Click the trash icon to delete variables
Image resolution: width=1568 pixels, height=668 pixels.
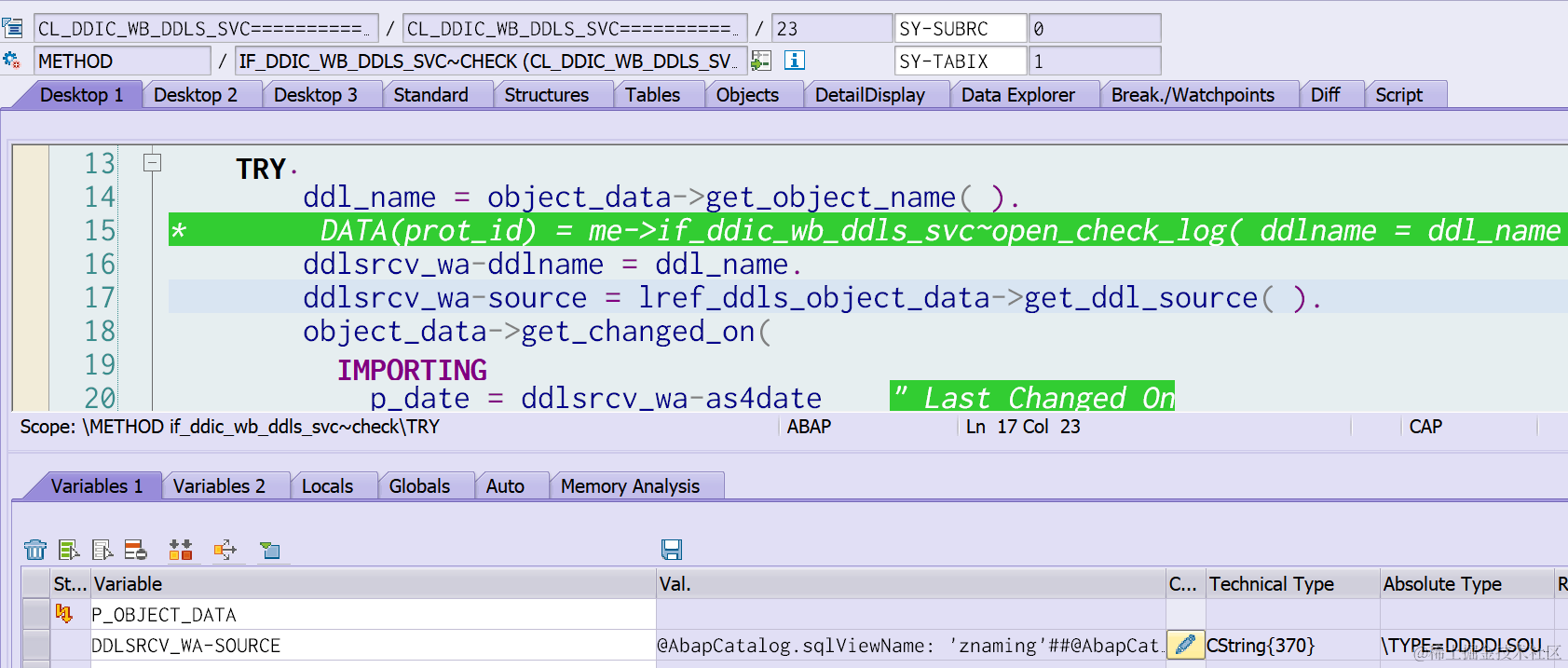[35, 550]
